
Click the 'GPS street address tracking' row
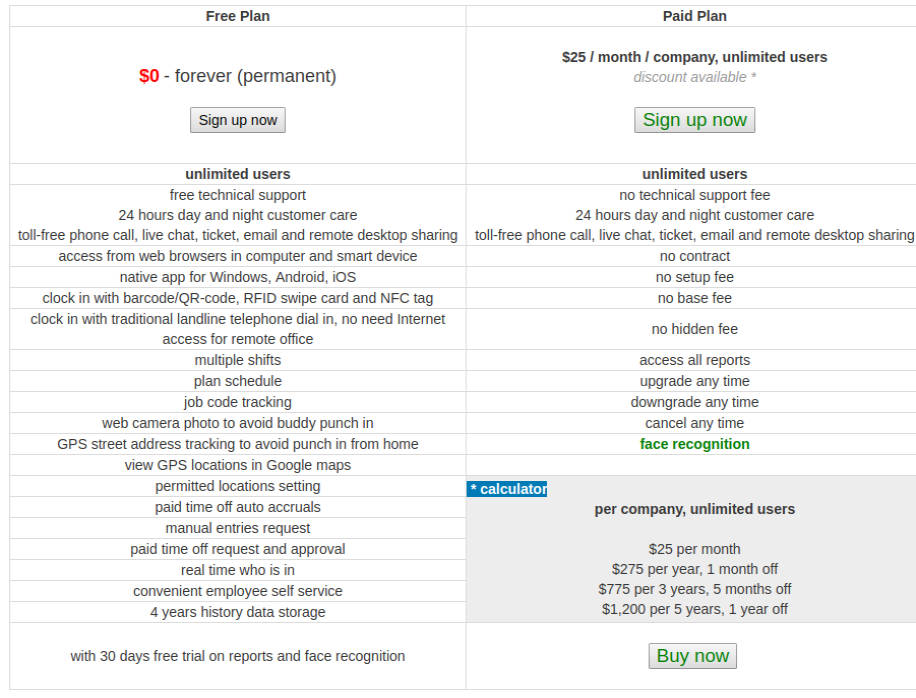click(237, 444)
